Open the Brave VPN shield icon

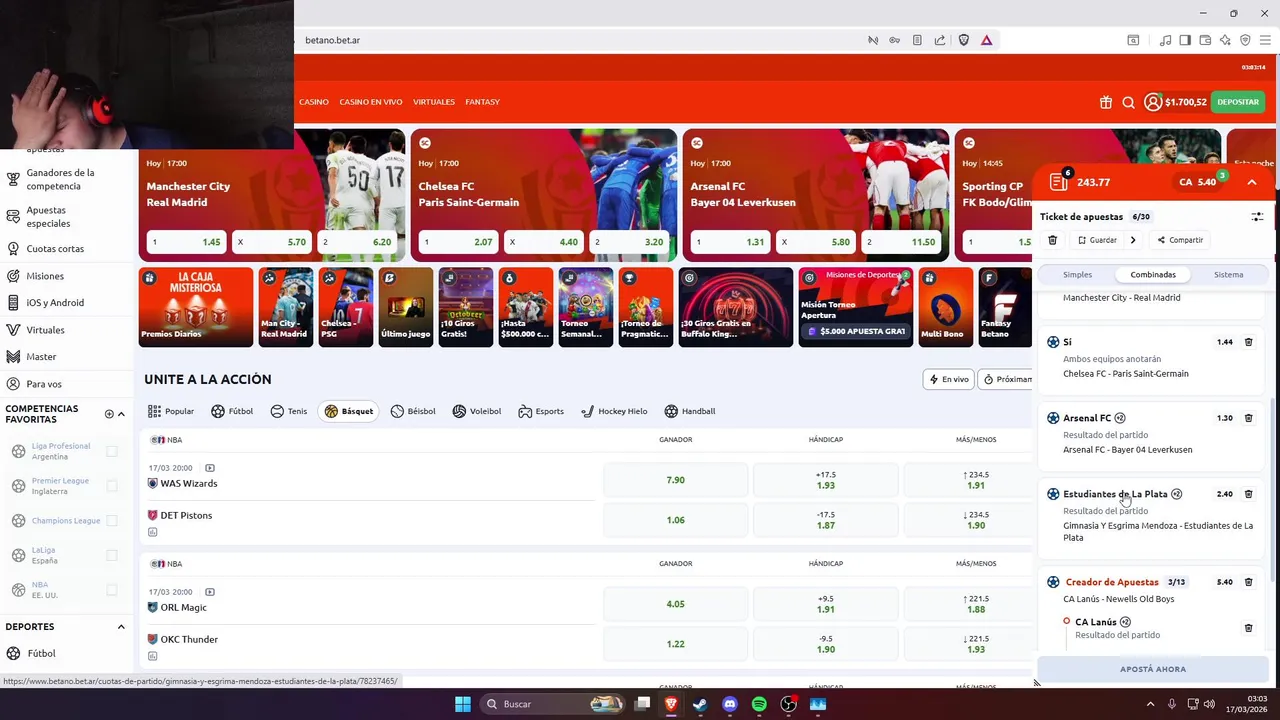pos(1245,40)
